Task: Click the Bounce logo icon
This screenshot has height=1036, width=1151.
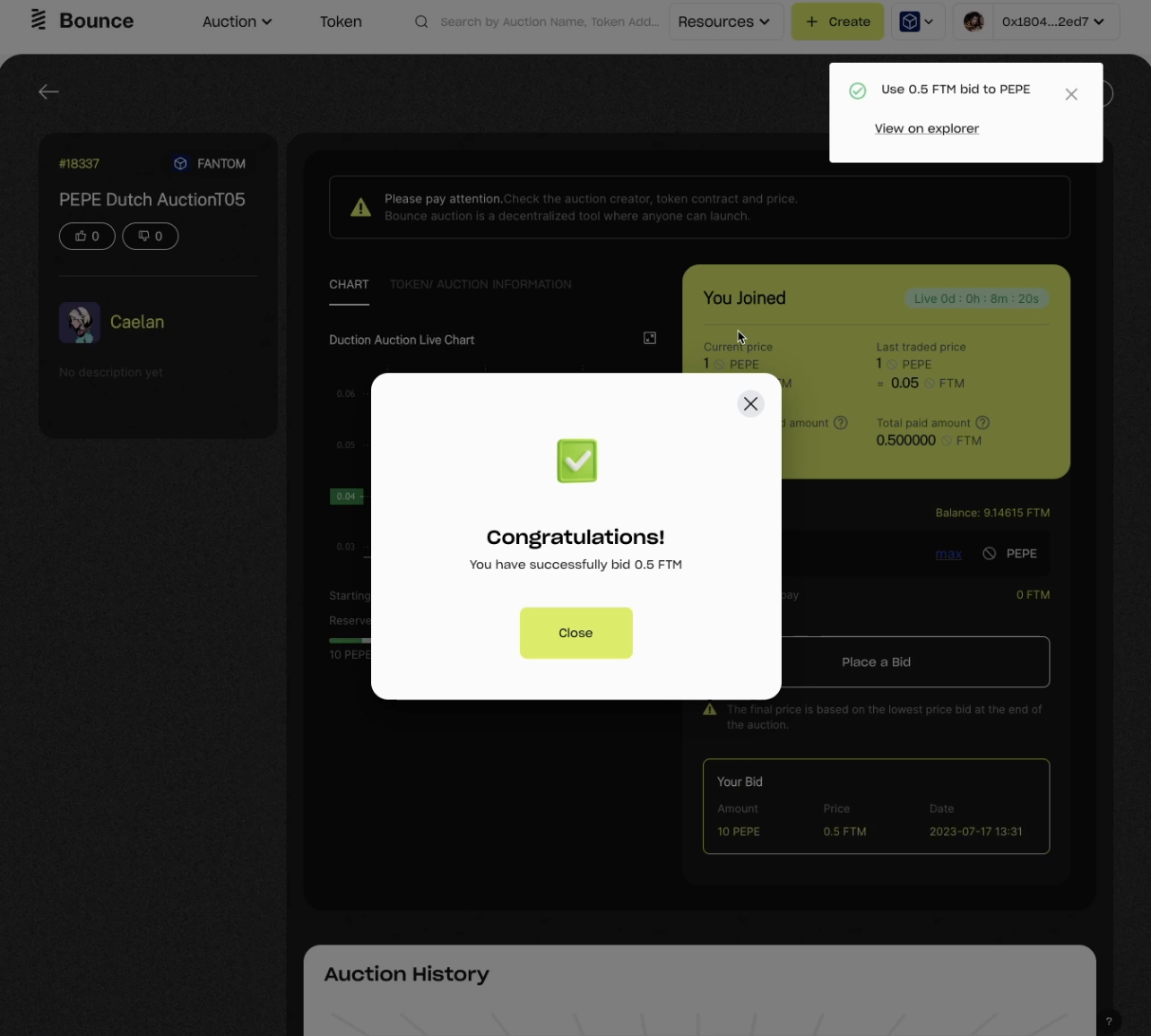Action: (x=39, y=21)
